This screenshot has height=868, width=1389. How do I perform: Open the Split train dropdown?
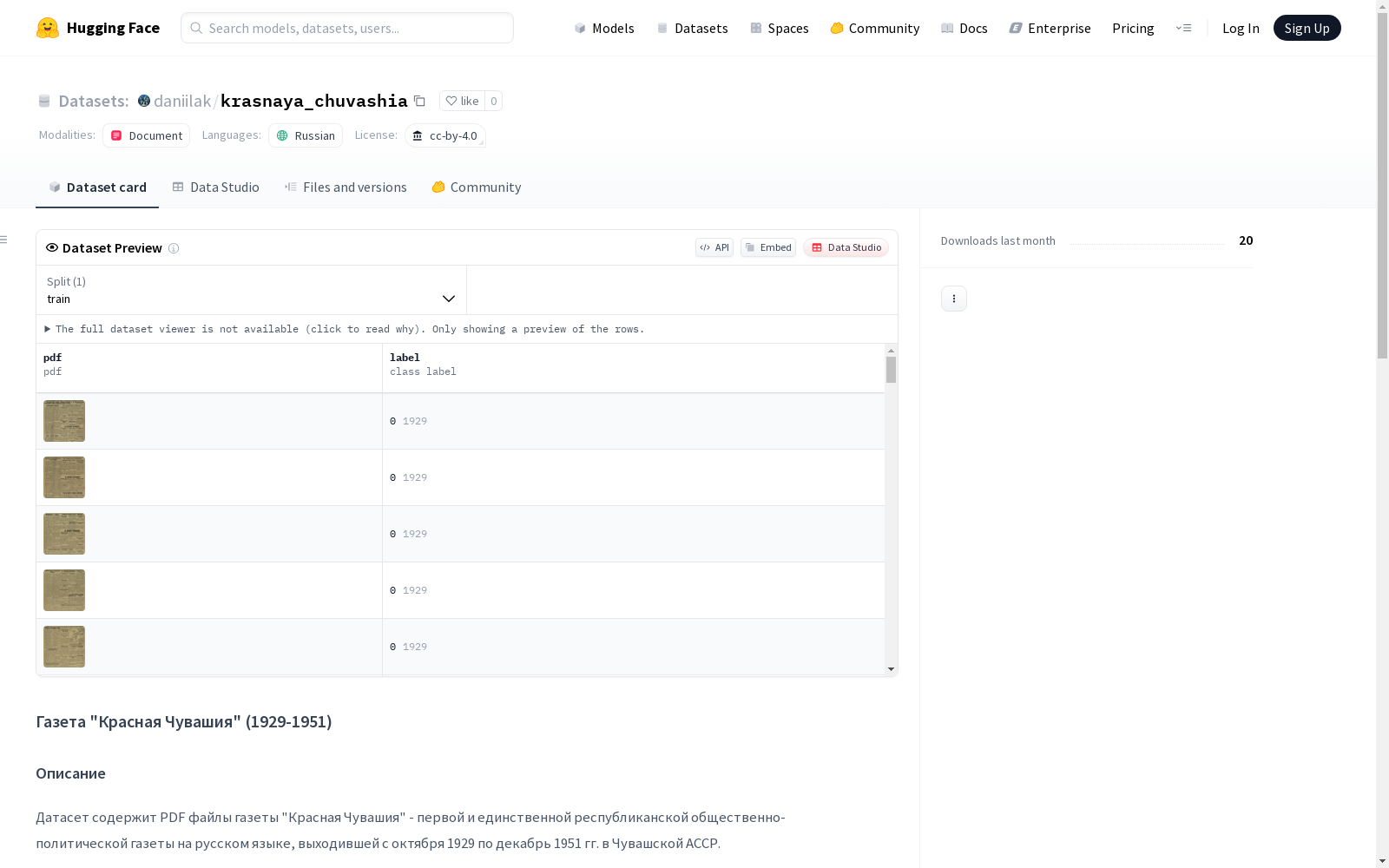251,290
